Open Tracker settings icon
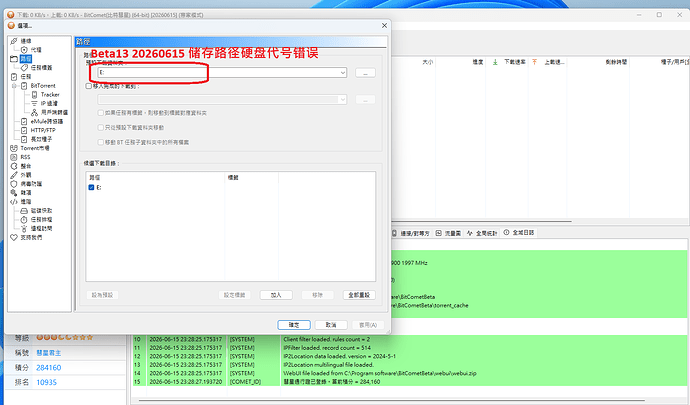Viewport: 690px width, 405px height. click(34, 94)
